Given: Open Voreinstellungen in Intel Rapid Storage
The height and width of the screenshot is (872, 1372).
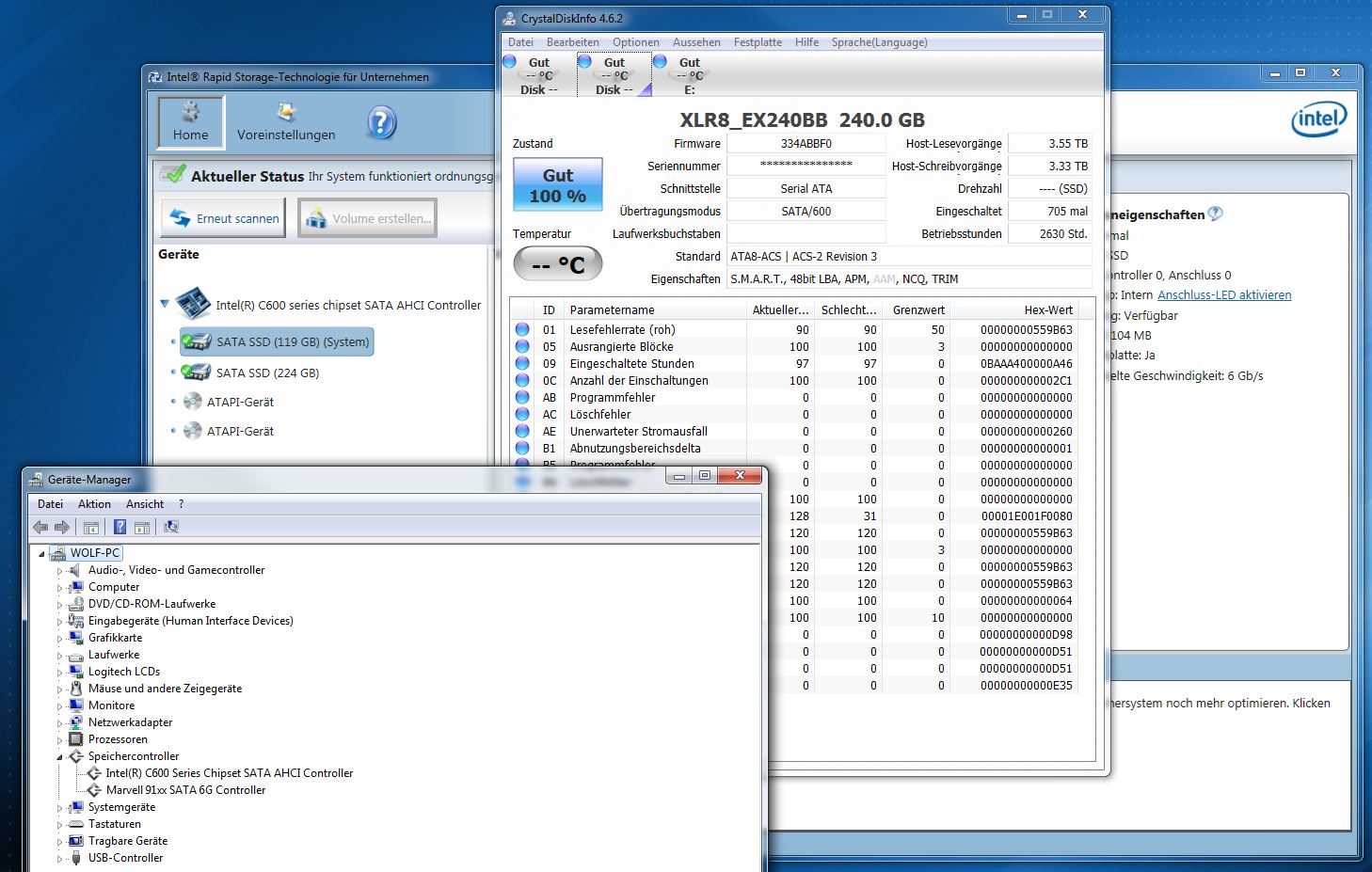Looking at the screenshot, I should click(286, 122).
